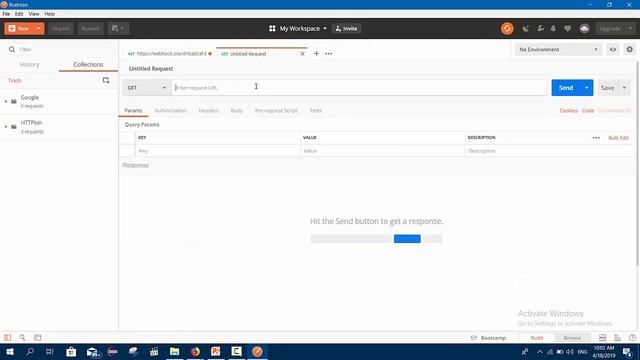Open the Postman console icon in the status bar
Screen dimensions: 640x360
click(38, 338)
